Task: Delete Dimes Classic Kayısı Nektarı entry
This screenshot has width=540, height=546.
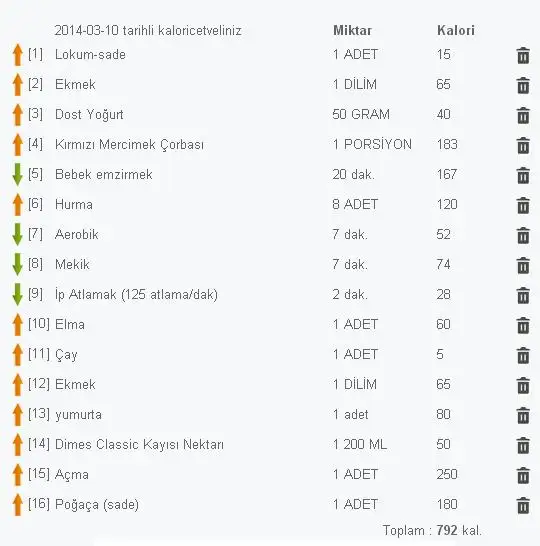Action: click(523, 446)
